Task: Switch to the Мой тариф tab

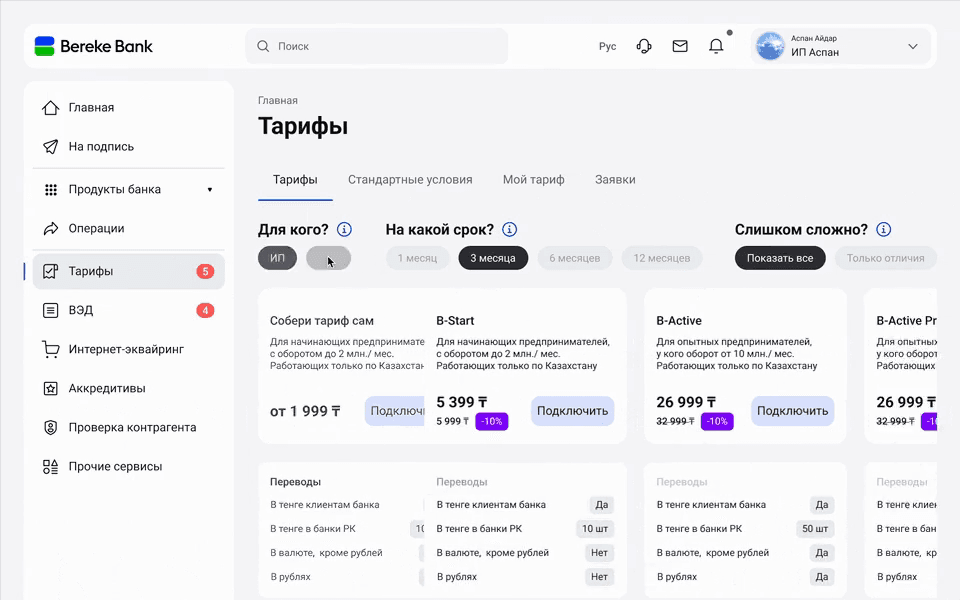Action: coord(534,180)
